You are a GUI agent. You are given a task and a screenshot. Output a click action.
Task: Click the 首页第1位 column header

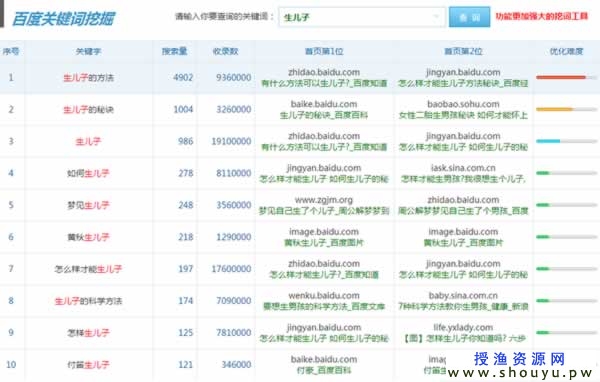pos(324,51)
